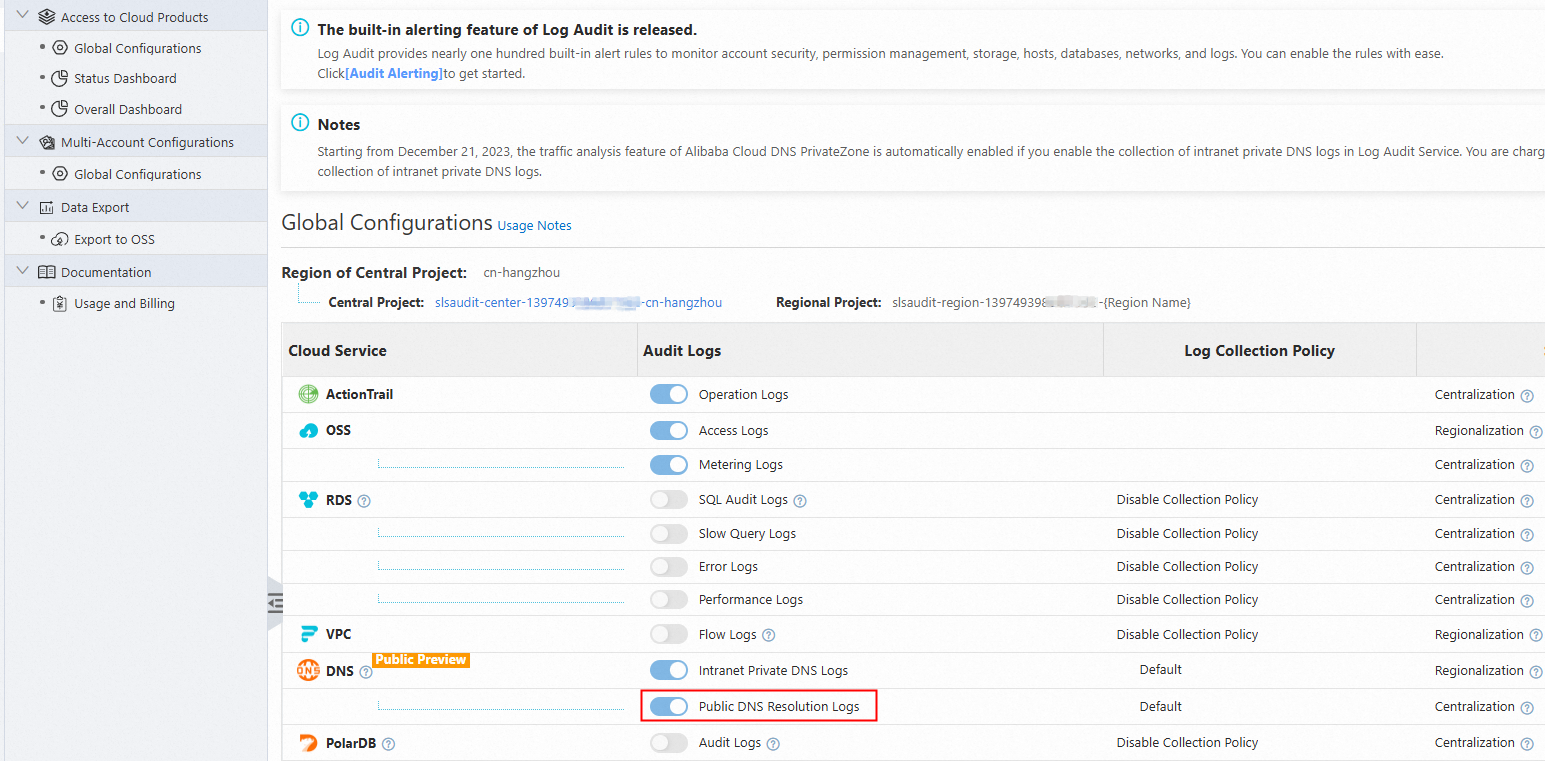Click the DNS service icon
The image size is (1545, 761).
pos(307,670)
